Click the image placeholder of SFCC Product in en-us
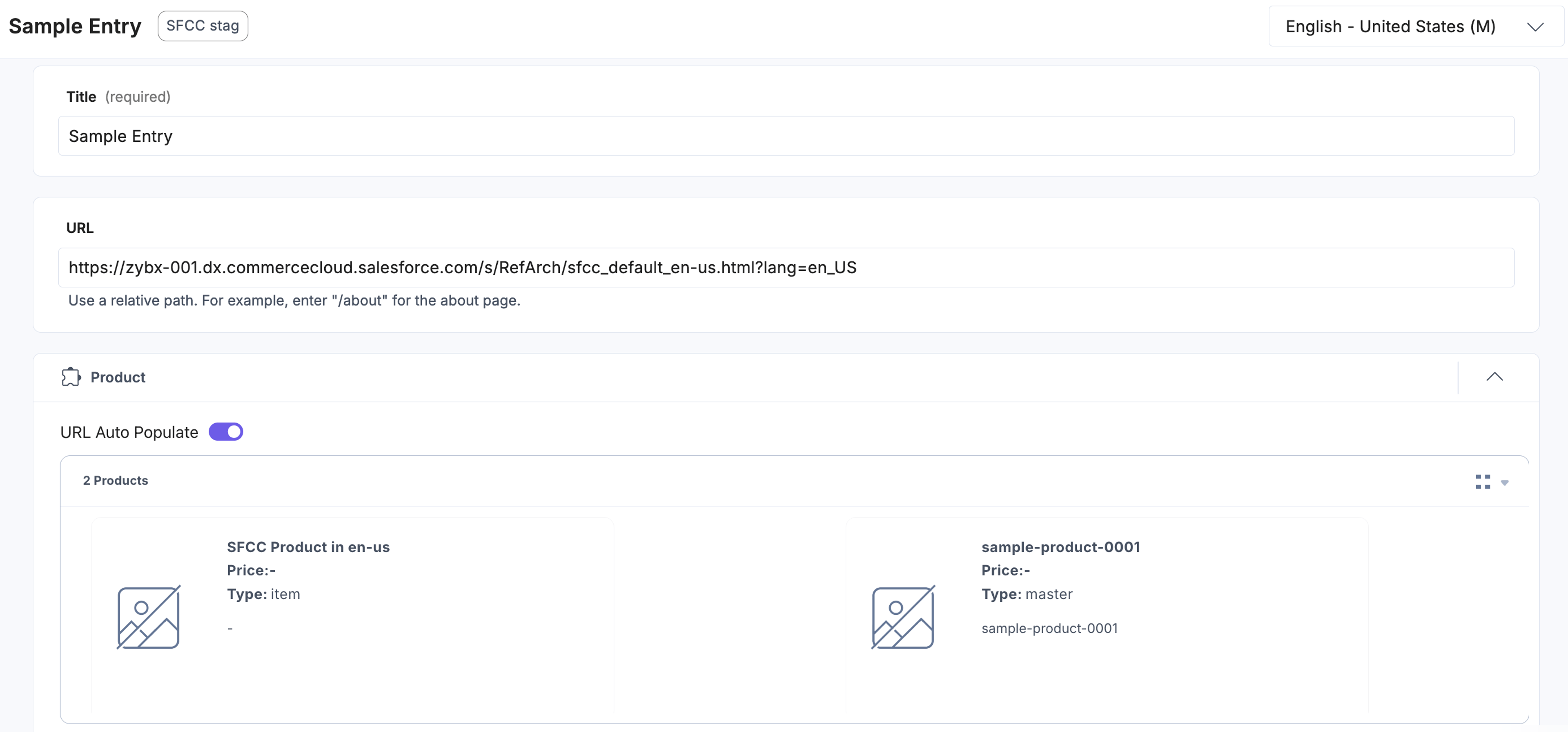 click(149, 617)
